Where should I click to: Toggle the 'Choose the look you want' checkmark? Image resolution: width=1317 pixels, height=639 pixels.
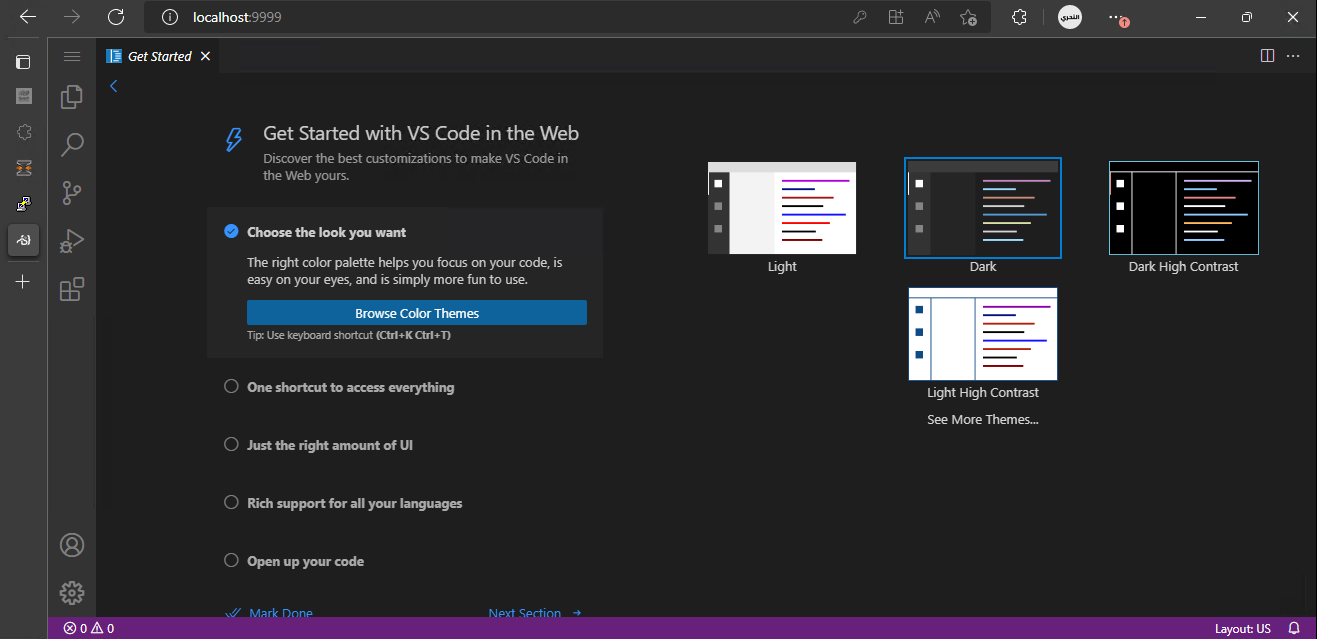231,232
